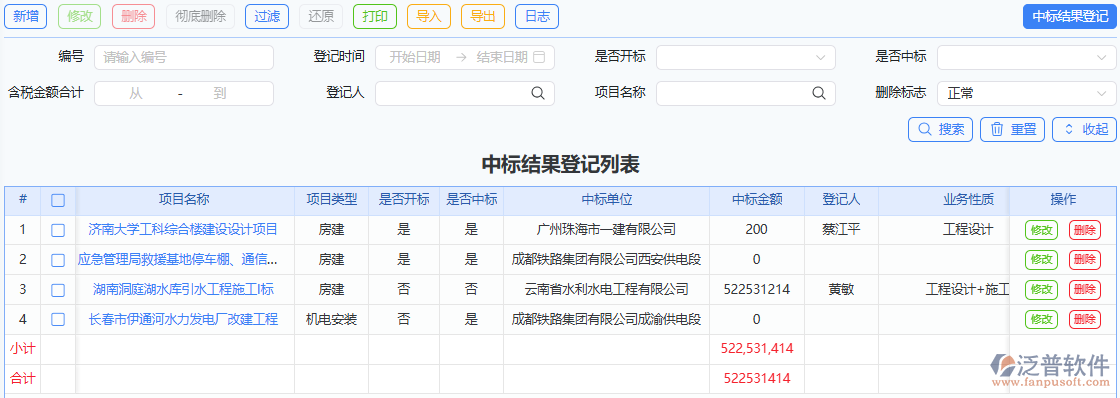Click the 打印 button
The width and height of the screenshot is (1120, 398).
(x=375, y=16)
